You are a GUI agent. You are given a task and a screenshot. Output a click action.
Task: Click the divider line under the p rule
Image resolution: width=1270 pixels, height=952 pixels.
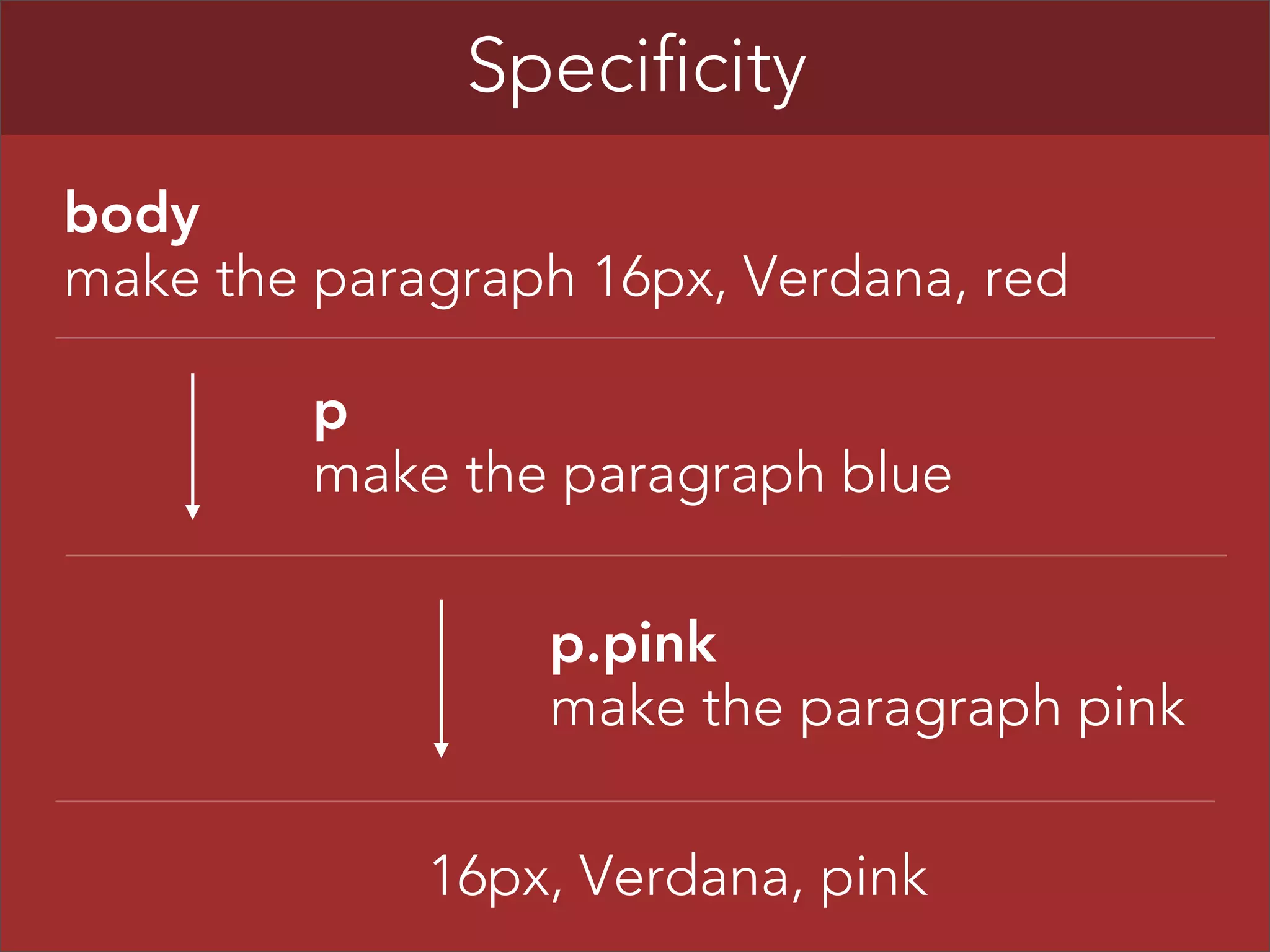click(645, 555)
